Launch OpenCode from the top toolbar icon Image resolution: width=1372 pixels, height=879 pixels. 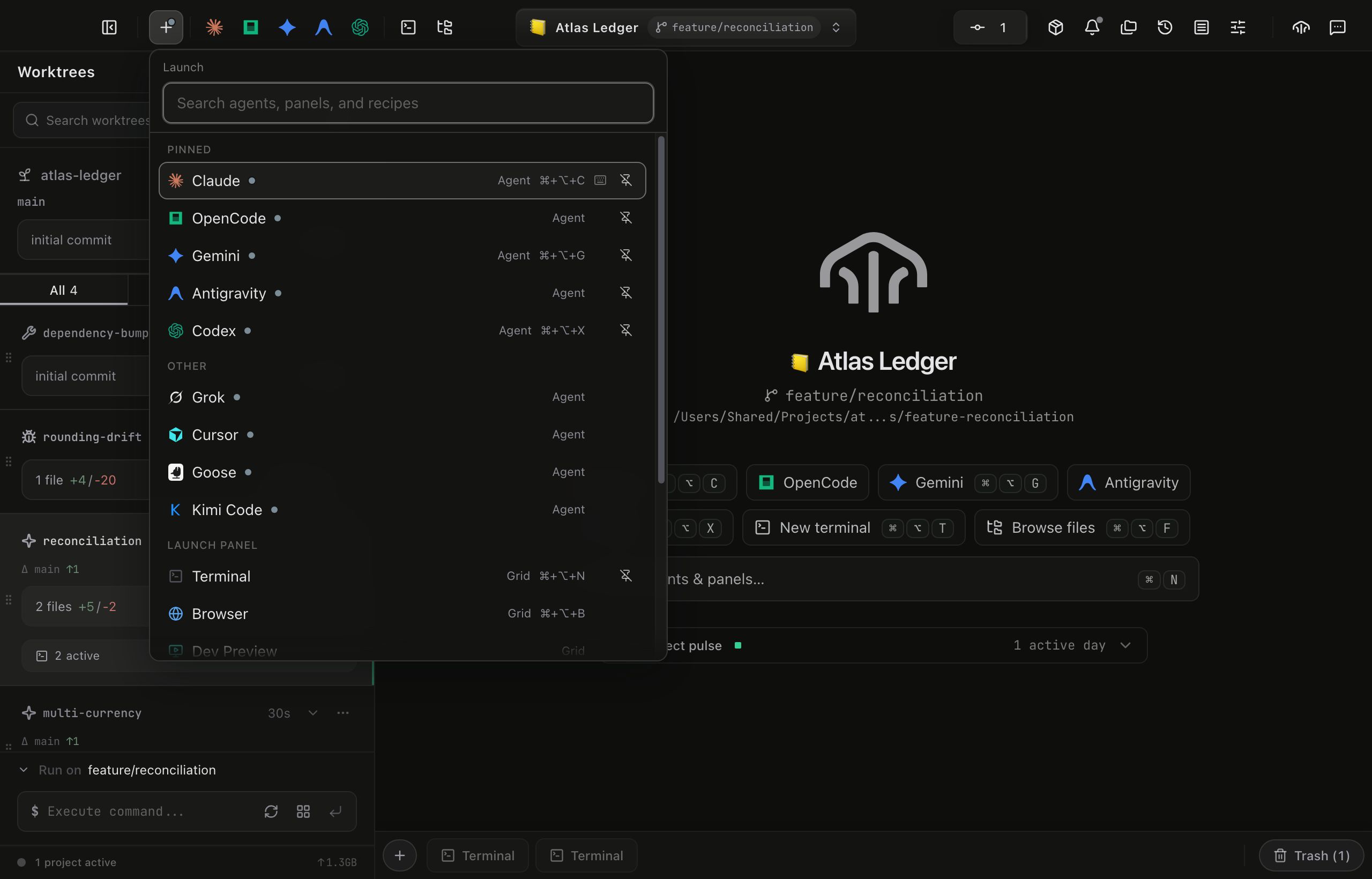point(250,27)
